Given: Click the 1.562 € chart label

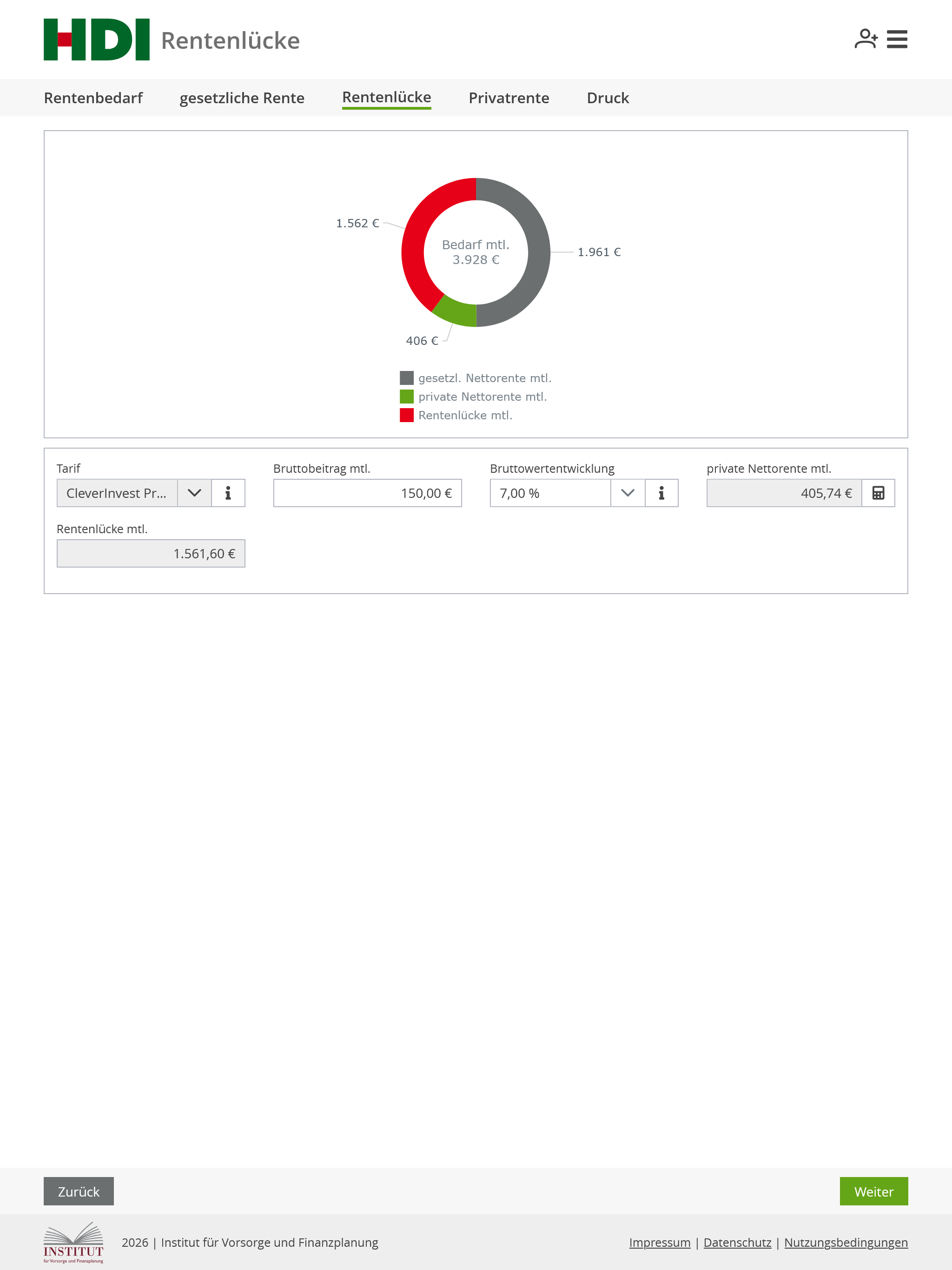Looking at the screenshot, I should (357, 223).
